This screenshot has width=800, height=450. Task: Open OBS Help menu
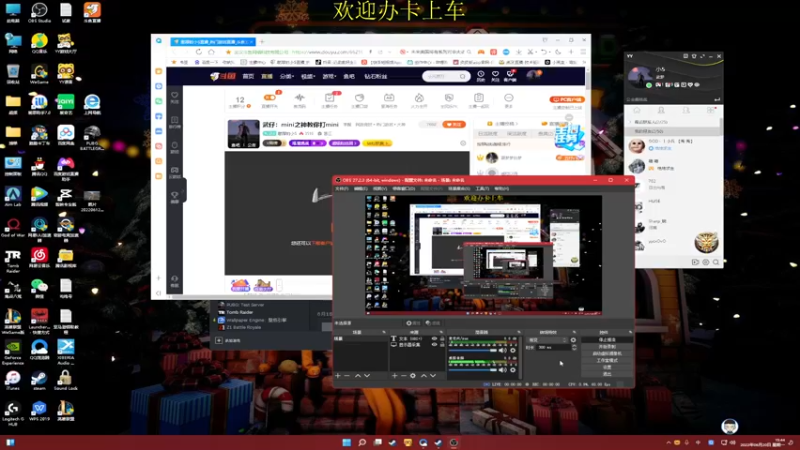502,189
